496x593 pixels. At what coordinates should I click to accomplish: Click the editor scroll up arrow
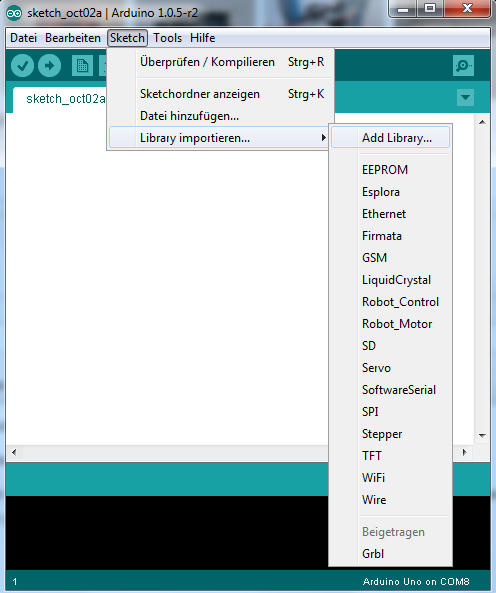tap(482, 122)
